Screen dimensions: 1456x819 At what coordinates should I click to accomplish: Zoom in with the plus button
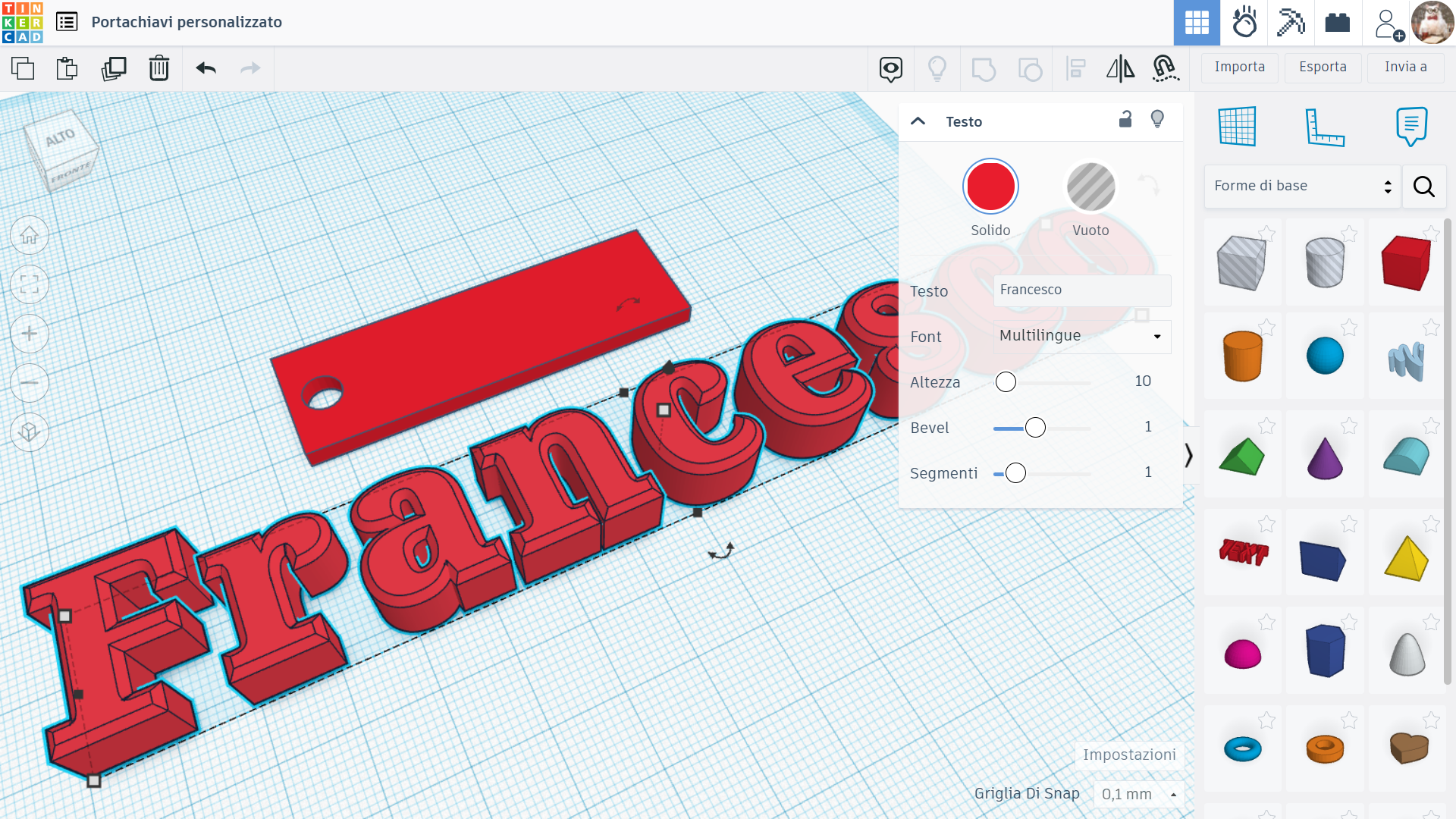coord(30,334)
